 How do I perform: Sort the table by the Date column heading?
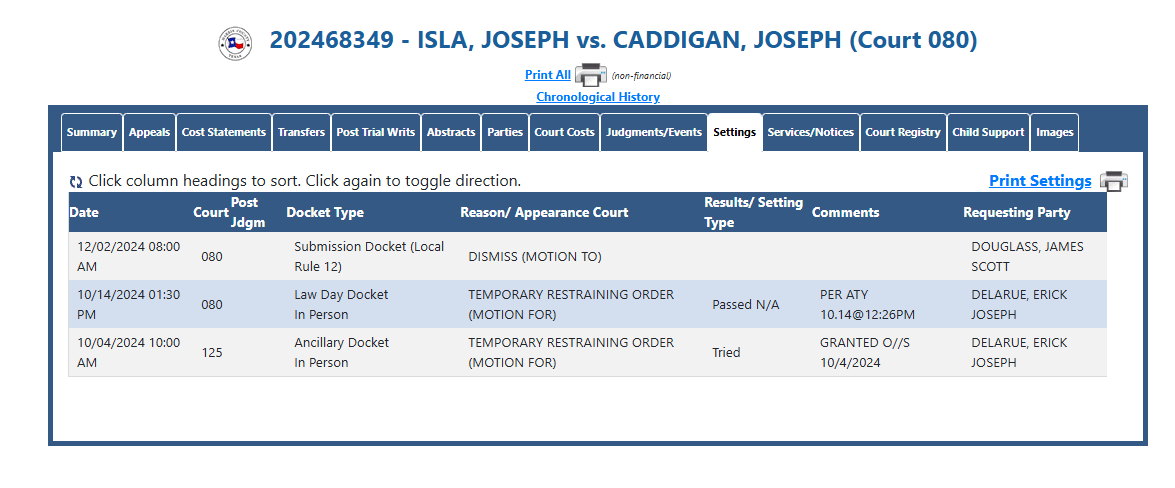(x=84, y=213)
